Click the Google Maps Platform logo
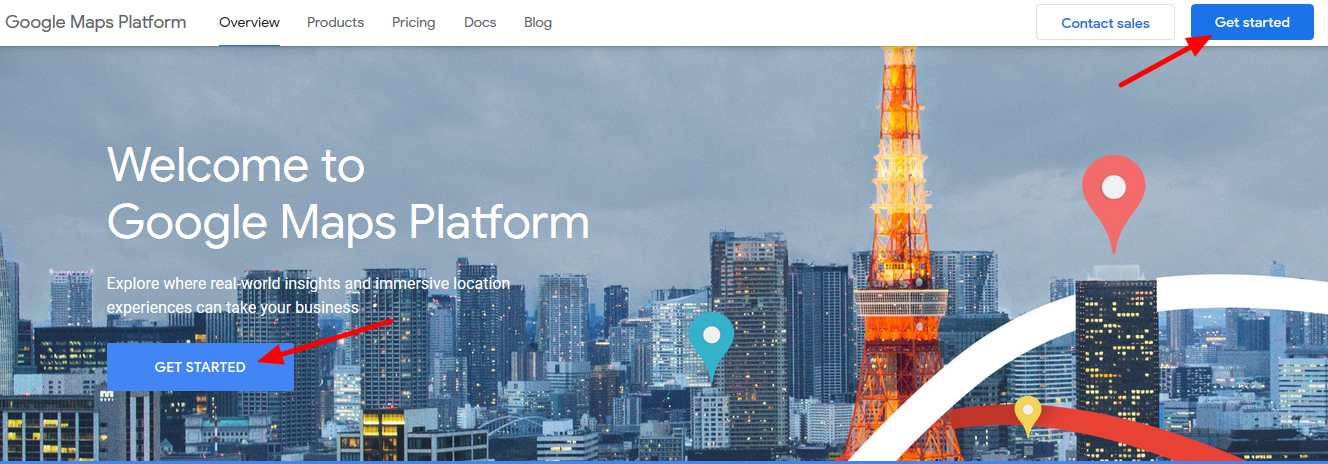This screenshot has height=464, width=1328. [x=96, y=22]
